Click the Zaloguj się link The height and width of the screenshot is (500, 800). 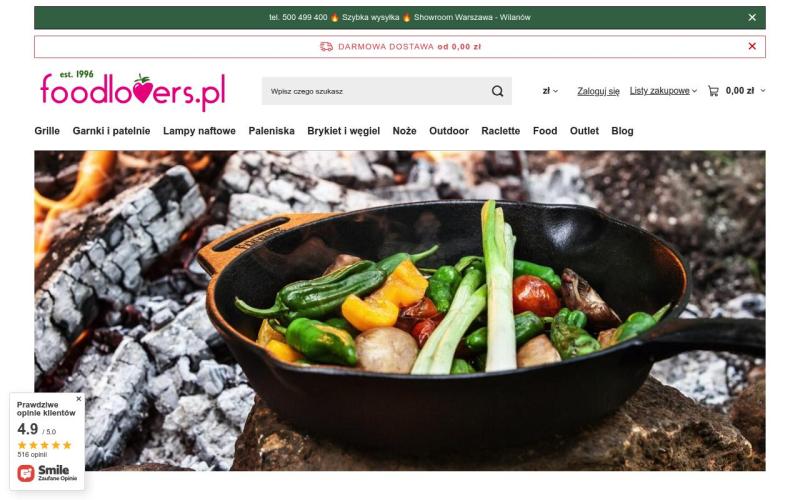[x=598, y=91]
